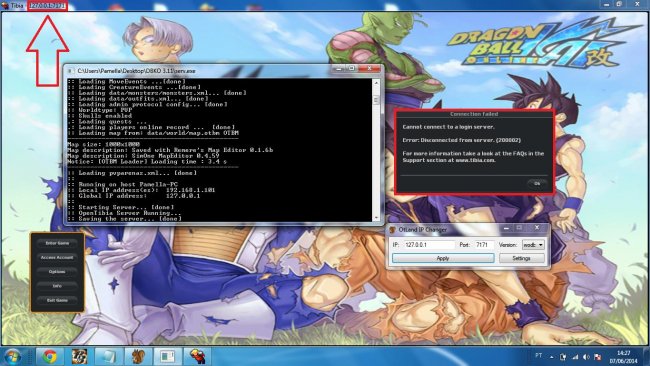The width and height of the screenshot is (650, 366).
Task: Dismiss Connection Failed dialog with Ok
Action: pos(537,183)
